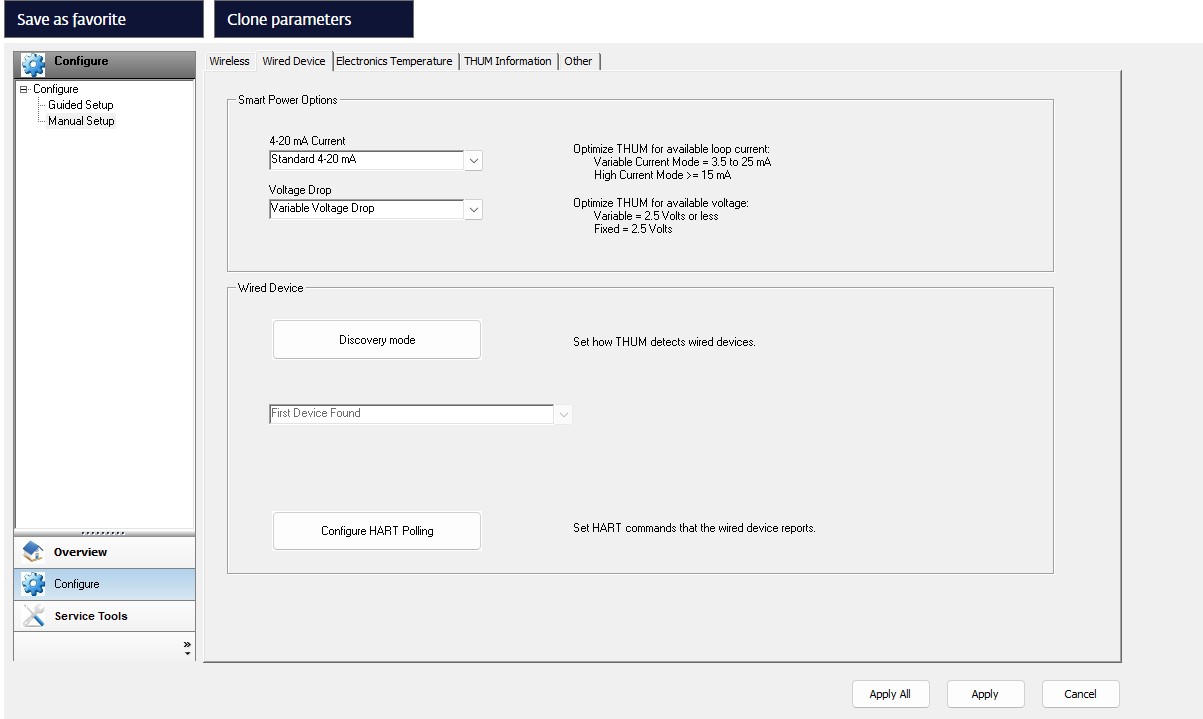The height and width of the screenshot is (719, 1203).
Task: Click Clone parameters
Action: click(x=313, y=19)
